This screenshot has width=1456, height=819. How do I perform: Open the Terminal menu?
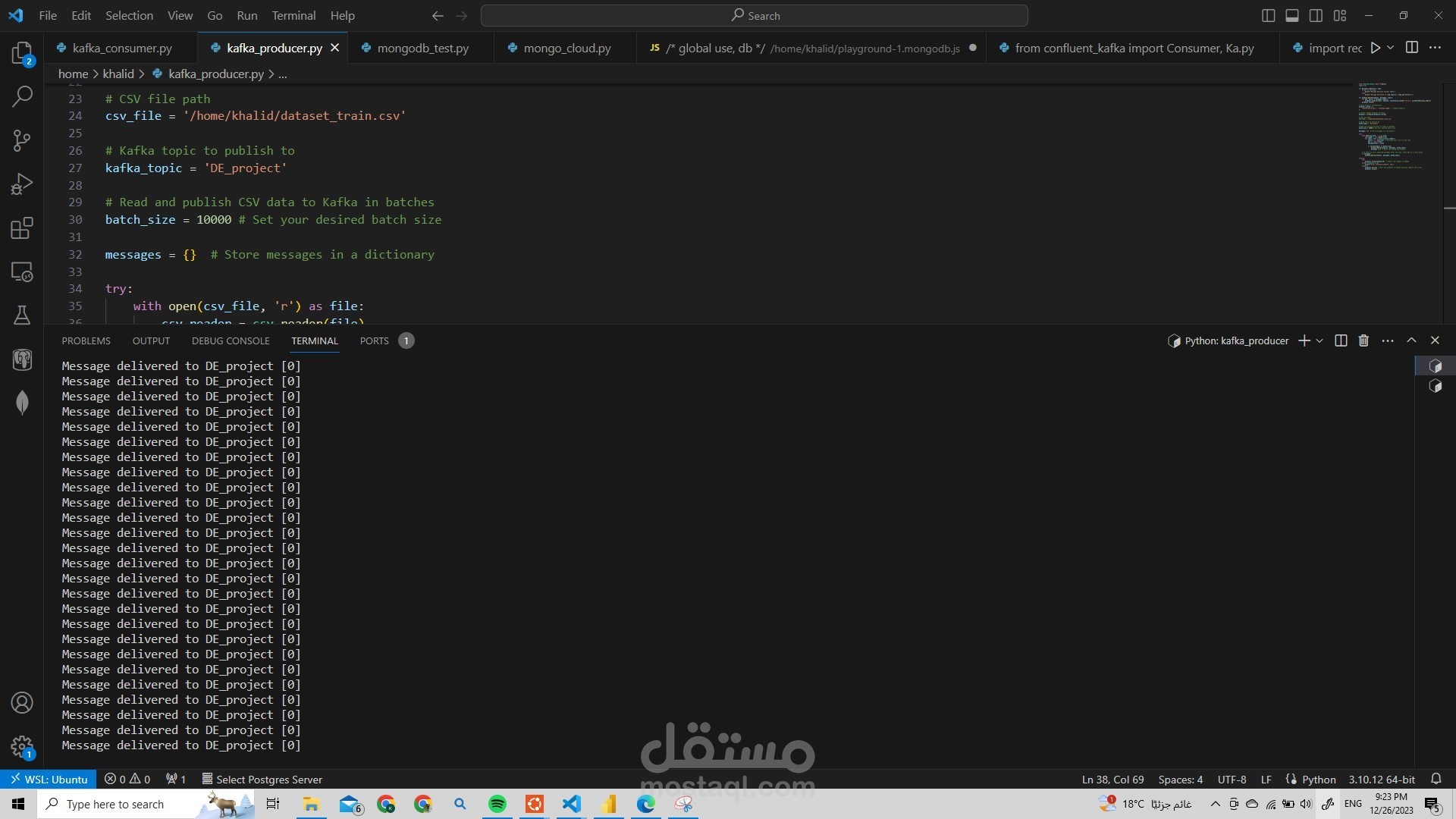click(x=293, y=15)
